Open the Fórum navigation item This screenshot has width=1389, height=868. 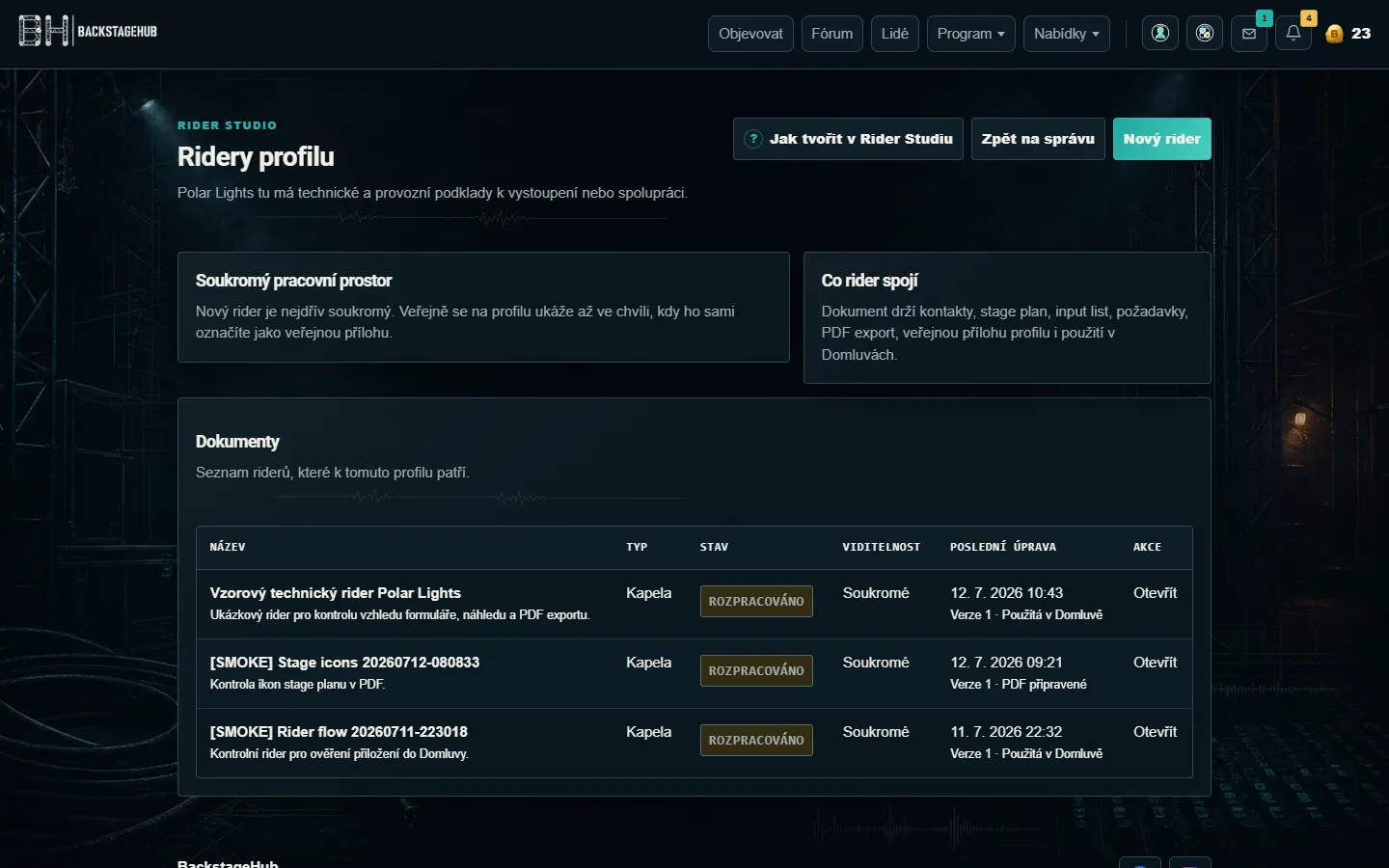831,34
